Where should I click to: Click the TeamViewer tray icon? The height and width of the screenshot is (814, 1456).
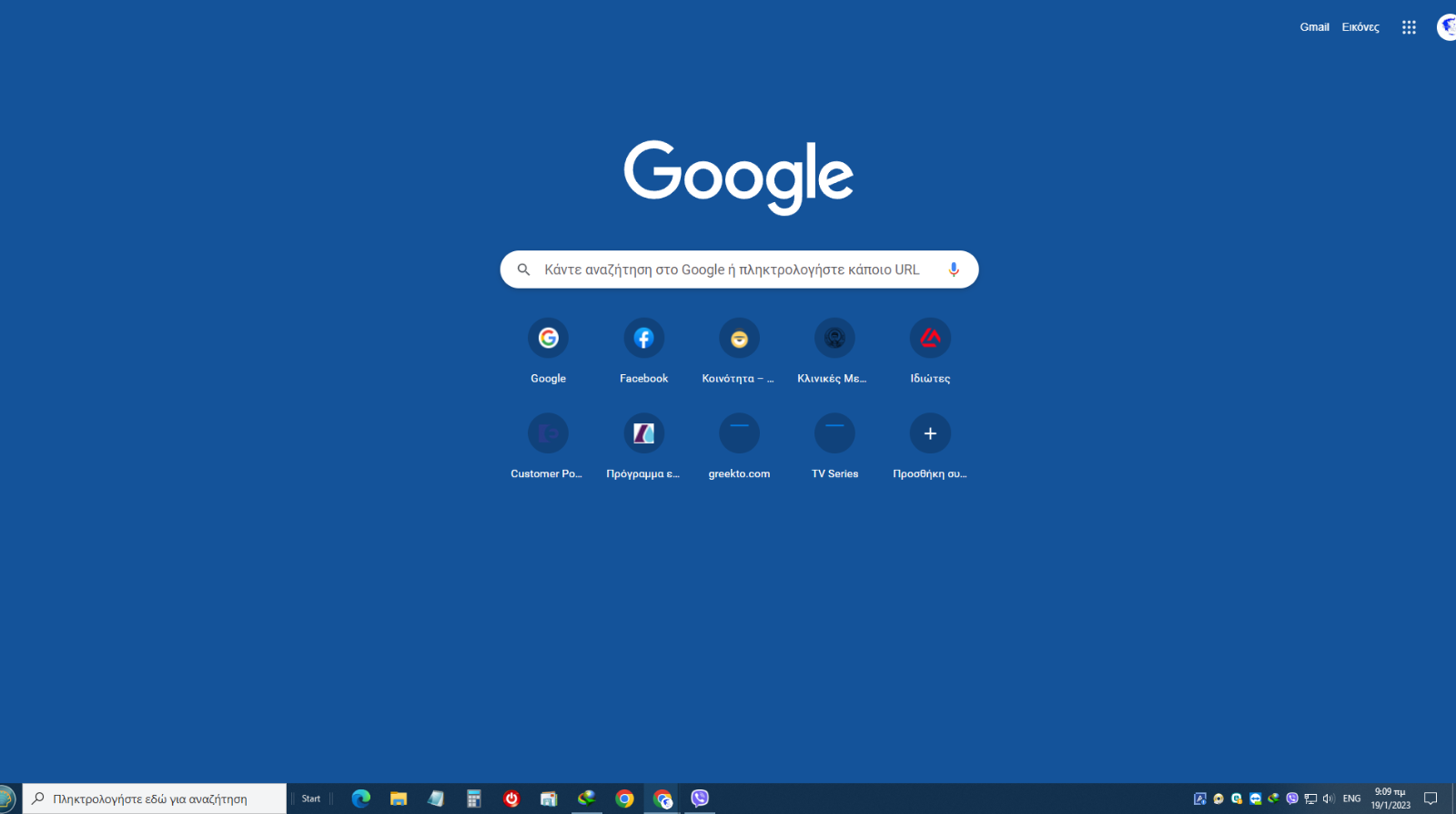(1256, 799)
